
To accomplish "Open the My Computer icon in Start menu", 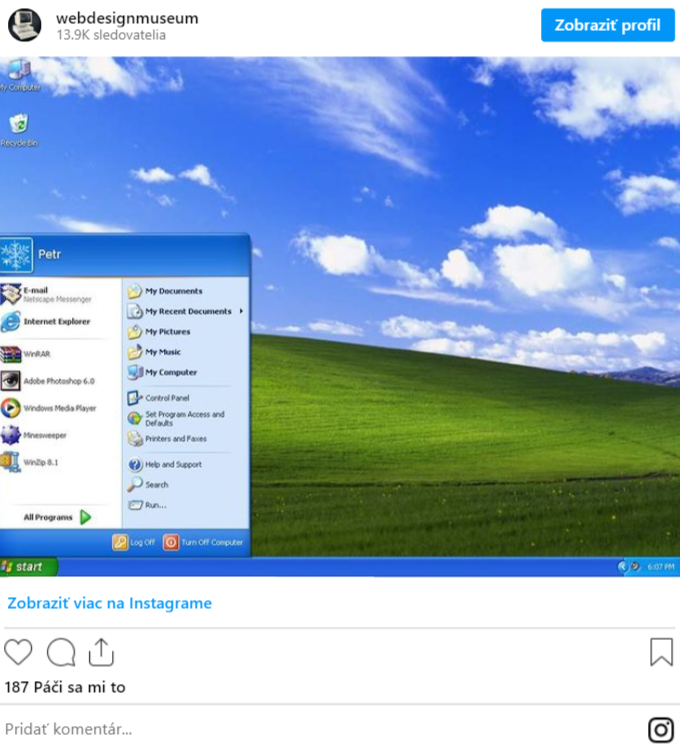I will click(x=135, y=372).
